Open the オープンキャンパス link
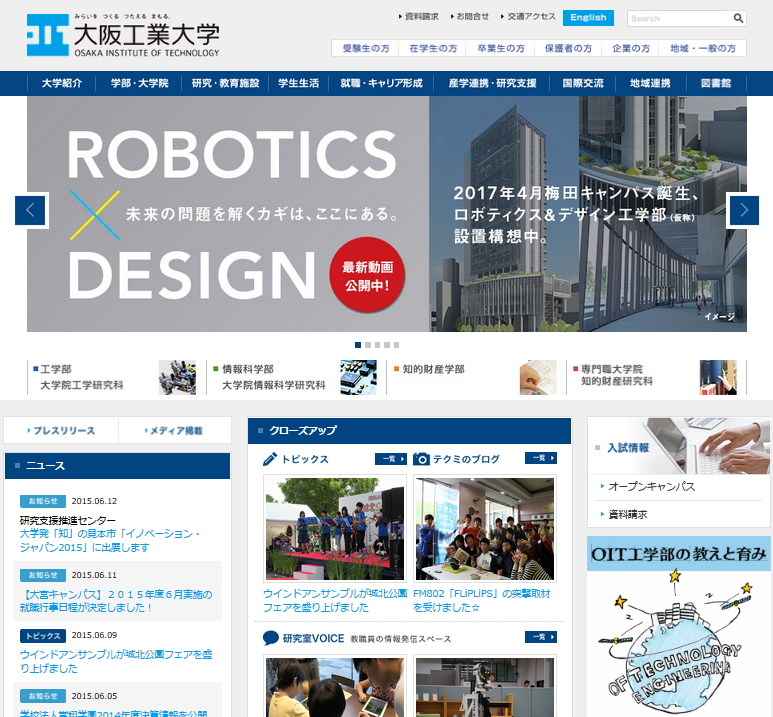 pyautogui.click(x=651, y=487)
